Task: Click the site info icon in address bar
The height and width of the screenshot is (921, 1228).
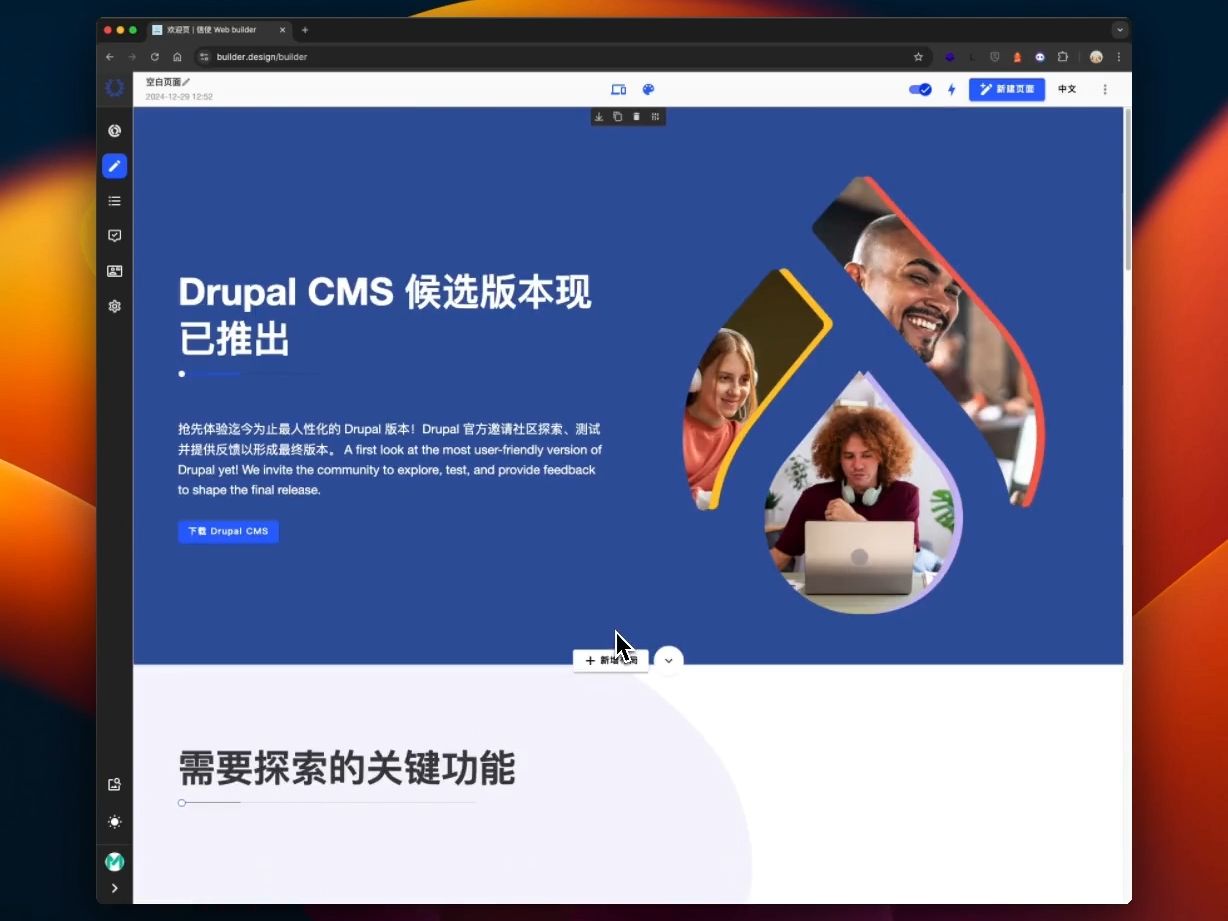Action: 204,57
